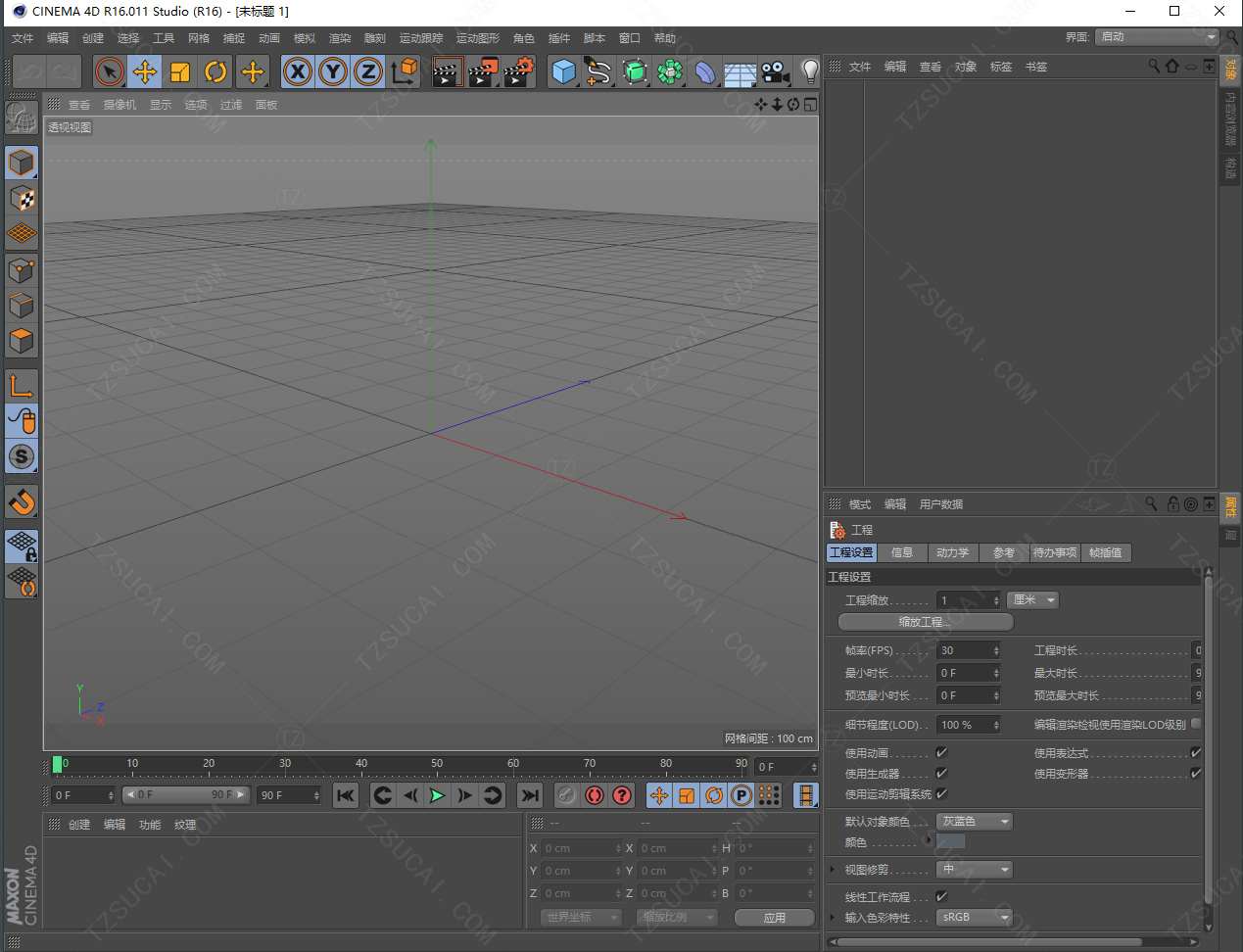This screenshot has height=952, width=1243.
Task: Click the Record Active Objects button
Action: click(566, 795)
